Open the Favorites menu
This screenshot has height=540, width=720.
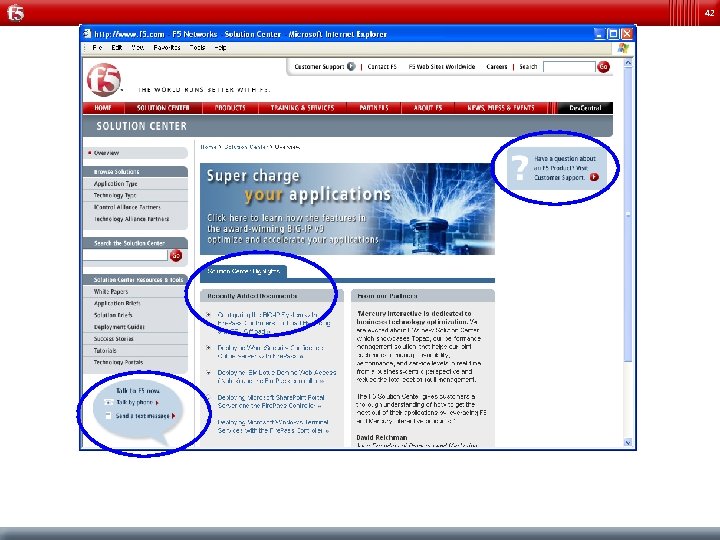167,47
